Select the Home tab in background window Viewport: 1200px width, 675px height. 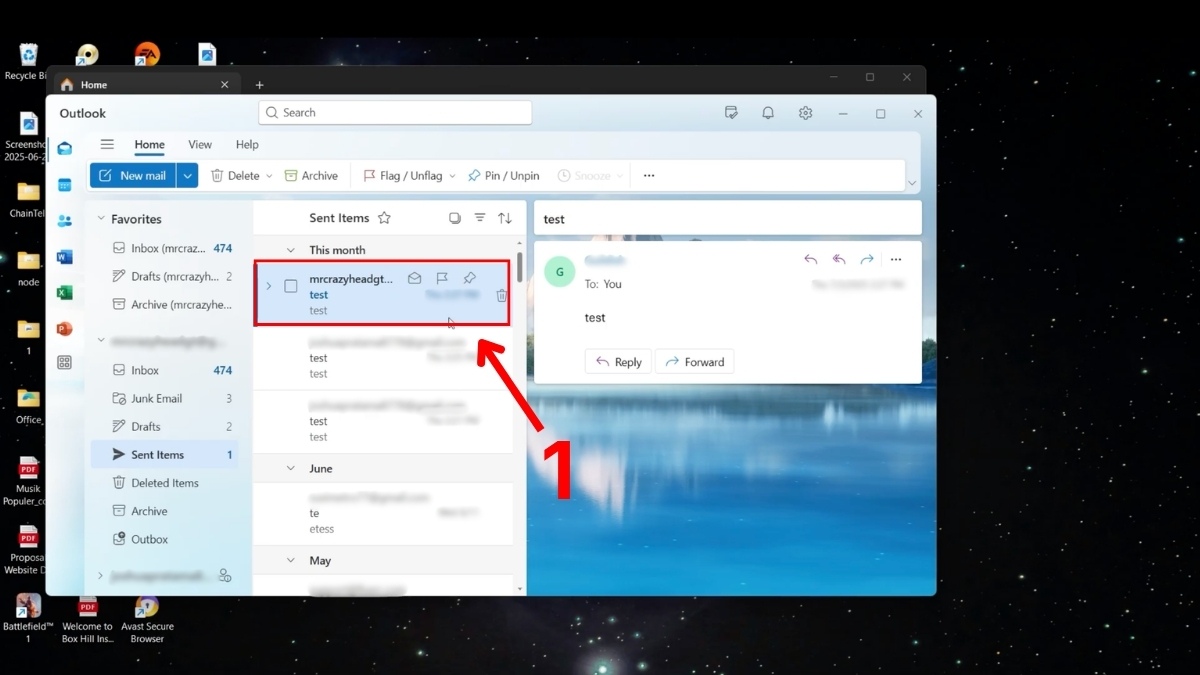click(x=144, y=85)
